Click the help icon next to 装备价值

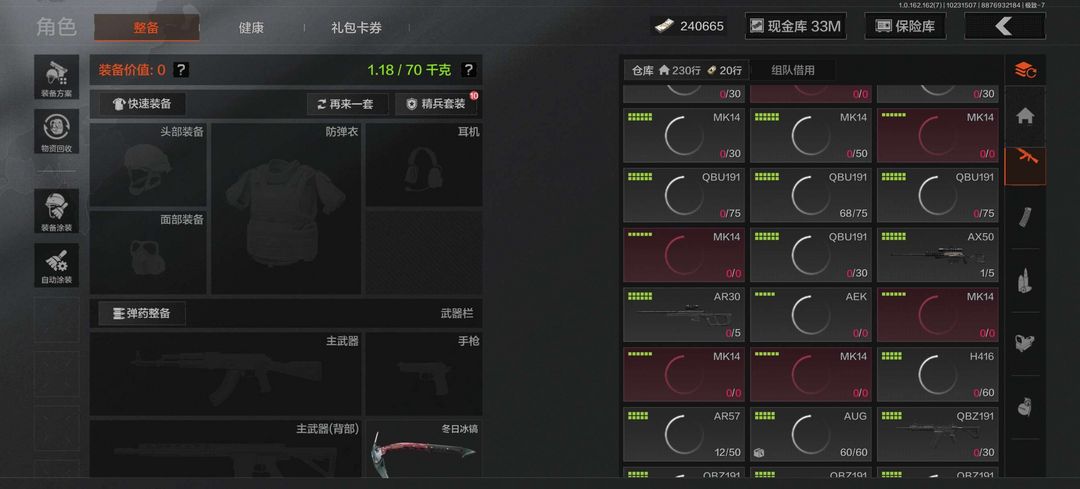180,70
